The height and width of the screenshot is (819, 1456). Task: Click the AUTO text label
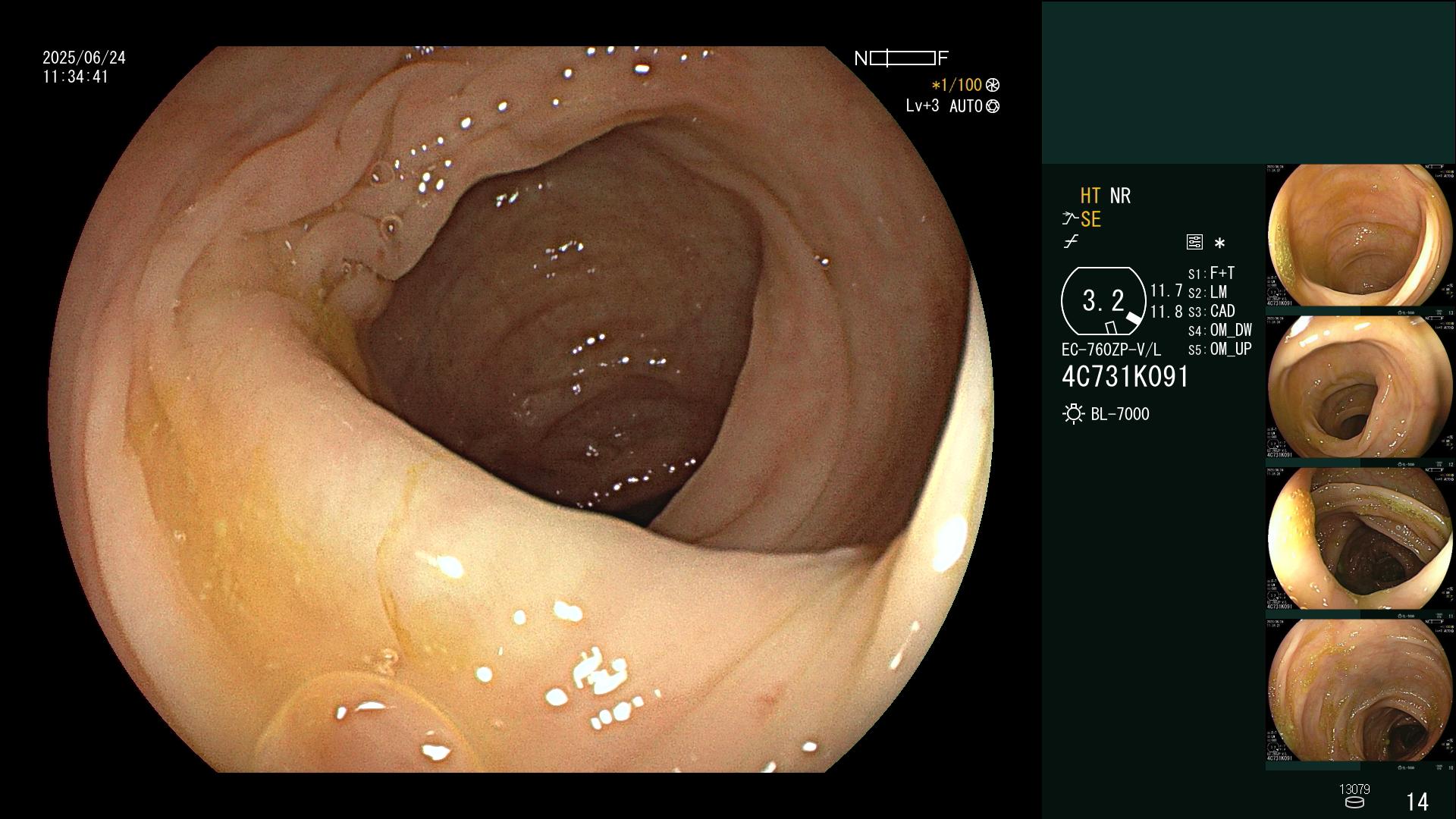point(965,107)
